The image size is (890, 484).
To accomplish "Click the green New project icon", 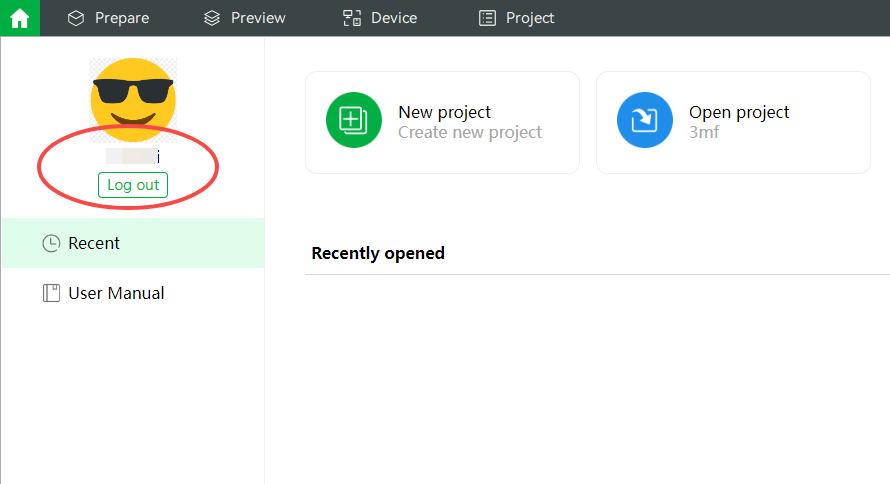I will (x=354, y=120).
